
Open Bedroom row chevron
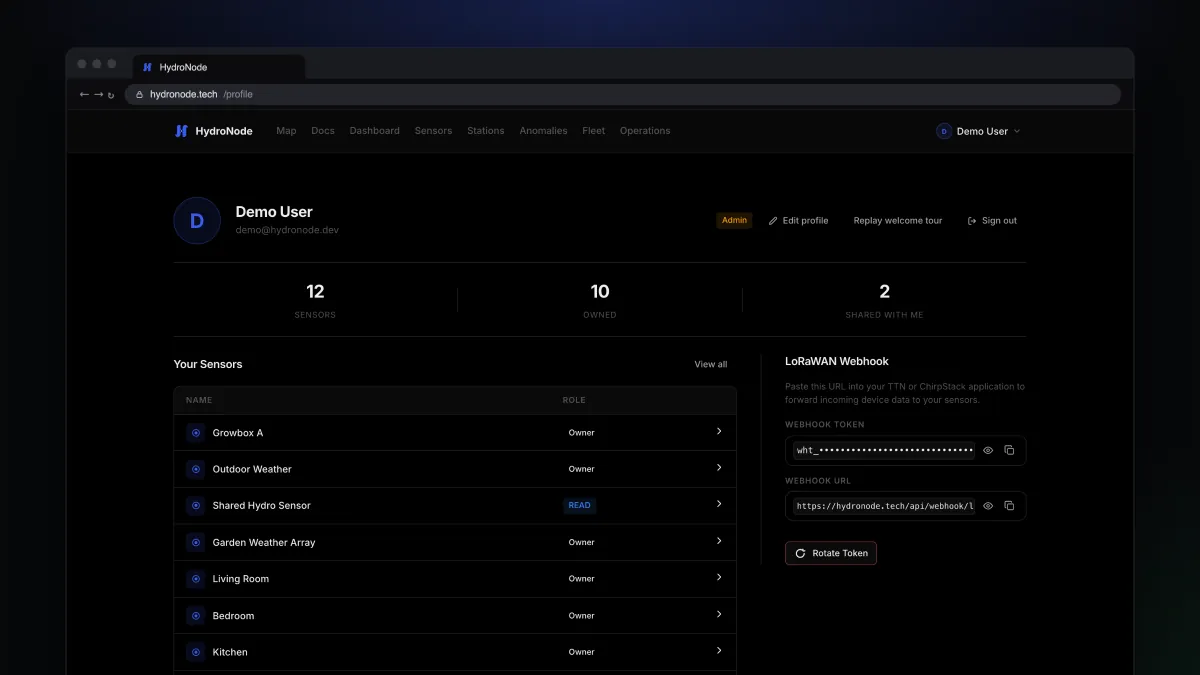719,614
